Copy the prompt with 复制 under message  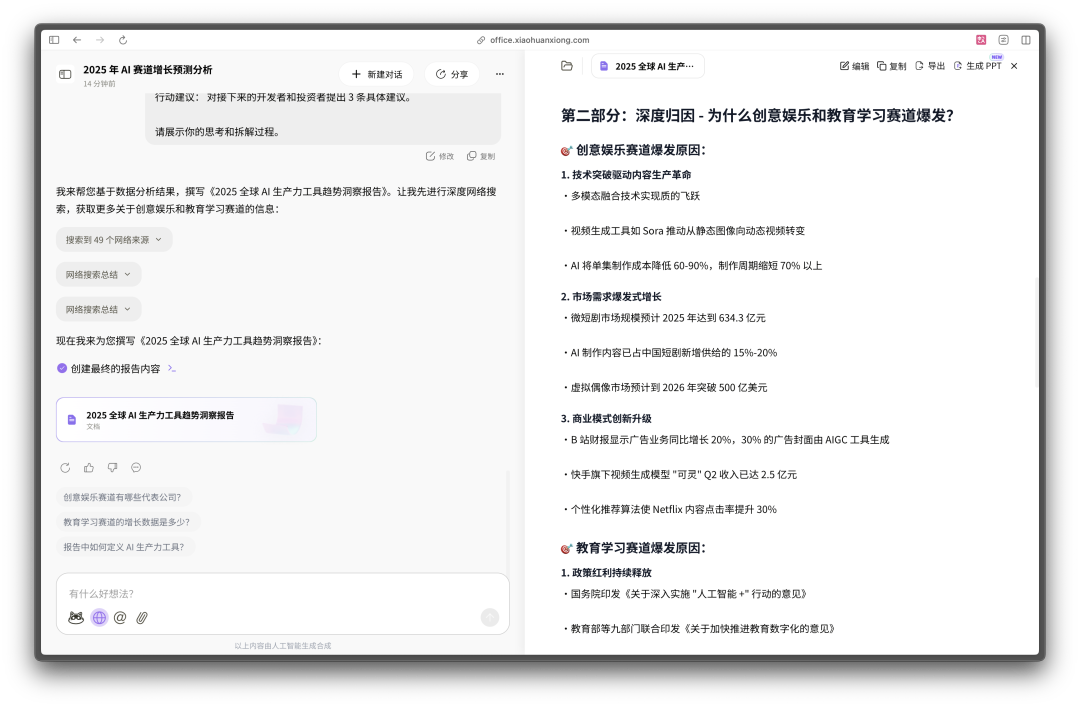[481, 156]
